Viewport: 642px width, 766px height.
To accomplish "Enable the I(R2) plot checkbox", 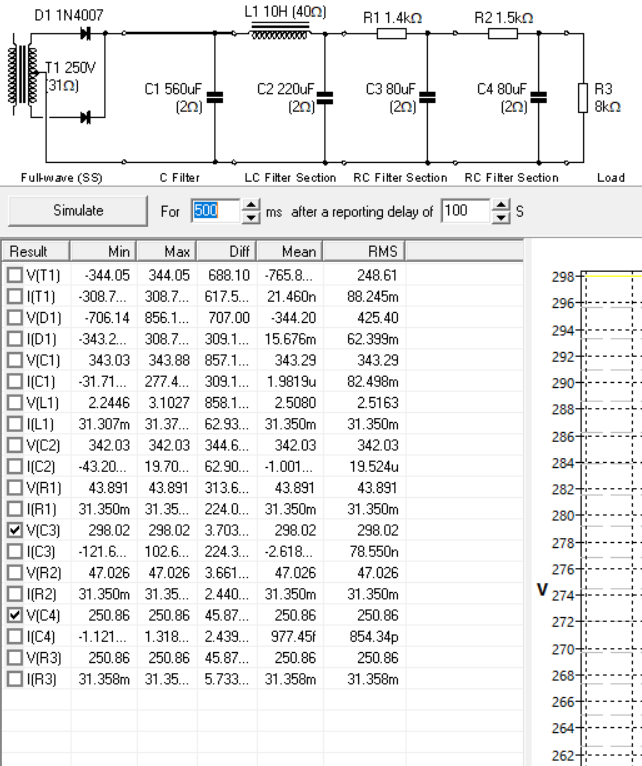I will (x=15, y=594).
